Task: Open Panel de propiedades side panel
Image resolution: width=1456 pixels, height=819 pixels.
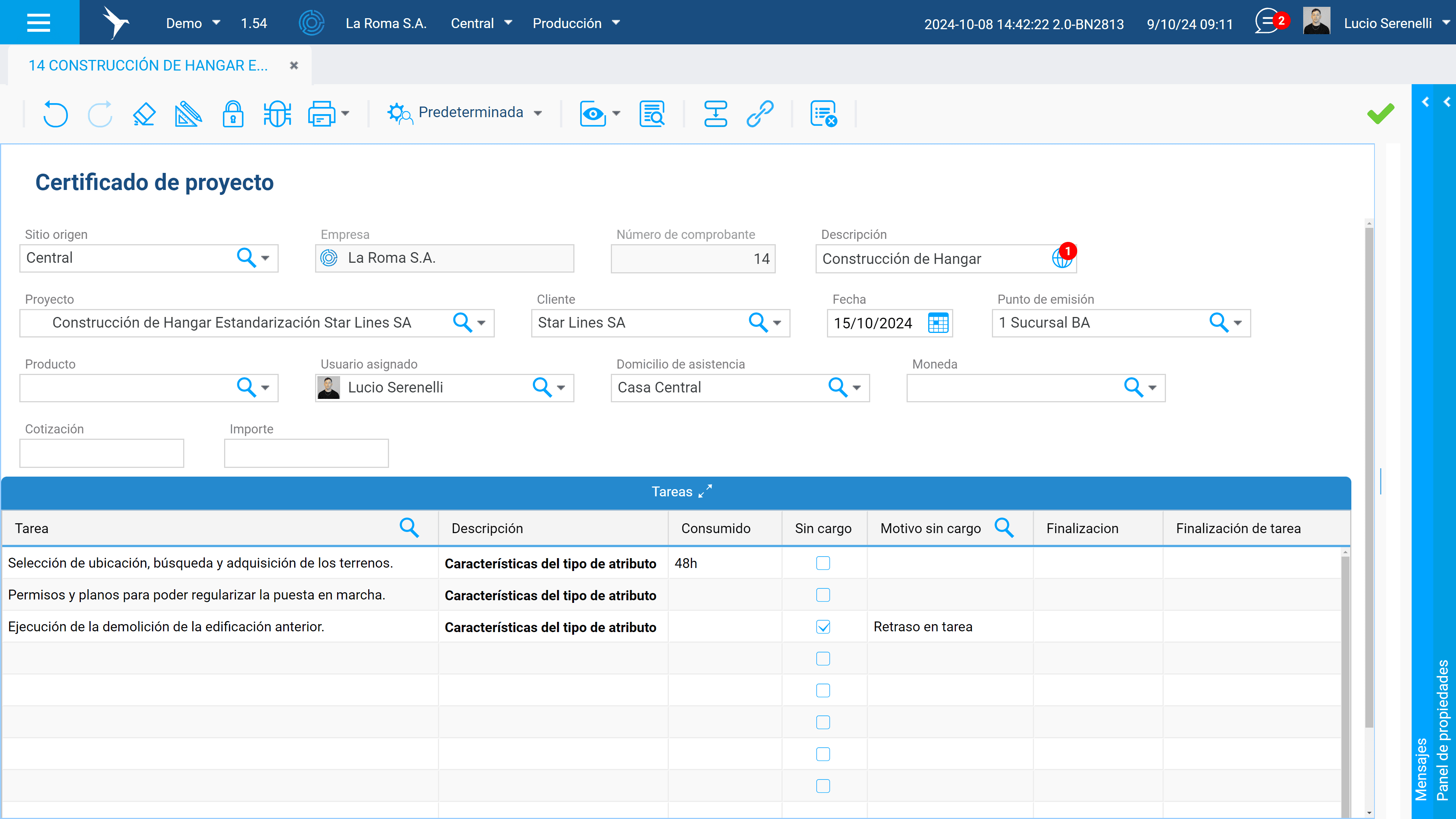Action: click(x=1442, y=729)
